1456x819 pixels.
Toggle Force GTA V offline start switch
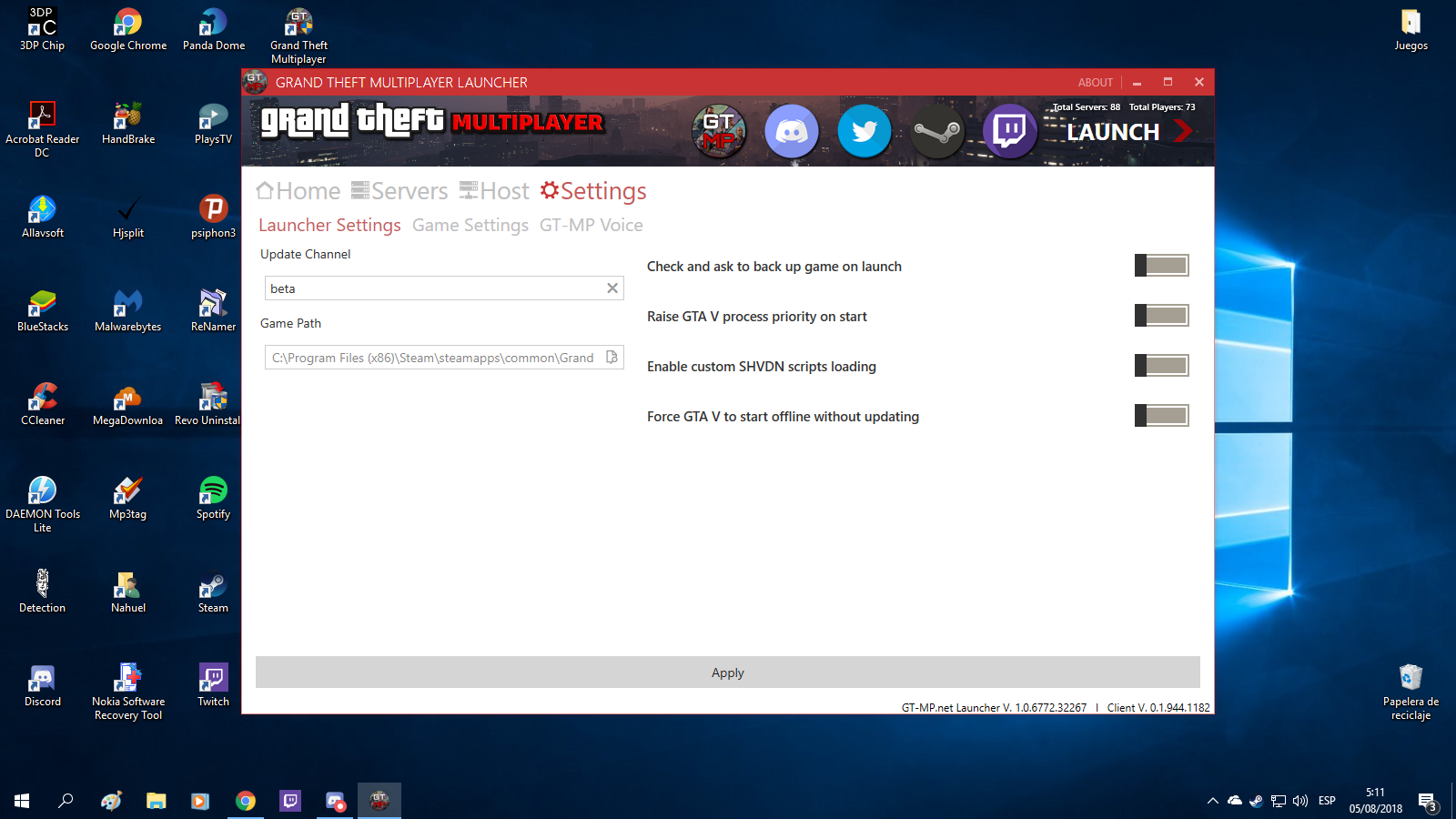1162,416
